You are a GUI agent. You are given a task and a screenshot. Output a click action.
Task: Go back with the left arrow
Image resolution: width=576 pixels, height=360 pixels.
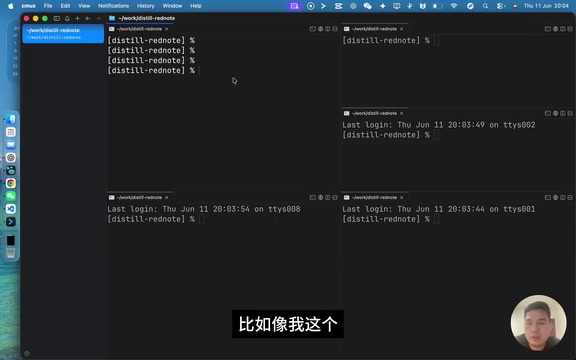click(x=88, y=18)
